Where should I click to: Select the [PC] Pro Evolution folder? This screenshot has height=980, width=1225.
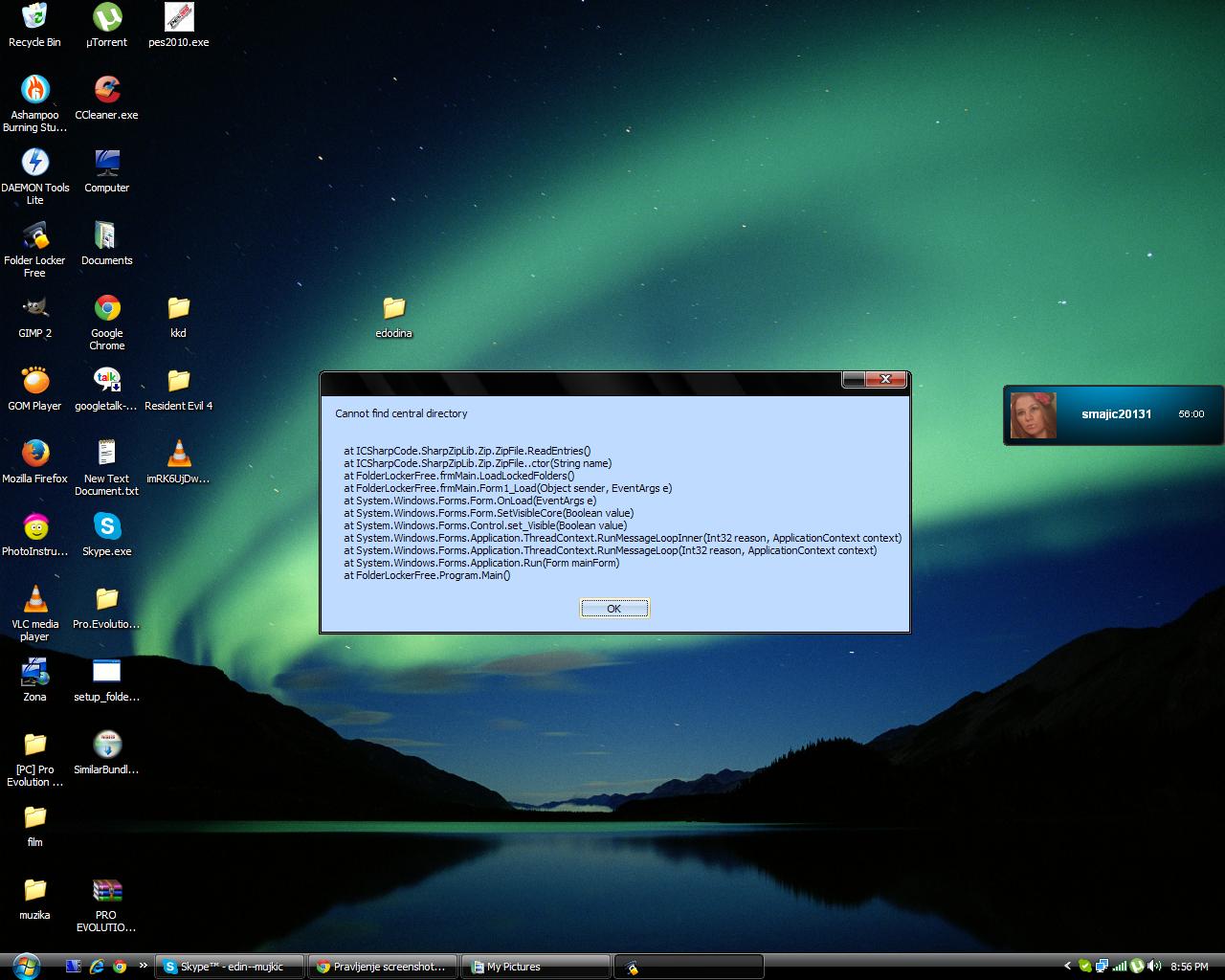[34, 759]
